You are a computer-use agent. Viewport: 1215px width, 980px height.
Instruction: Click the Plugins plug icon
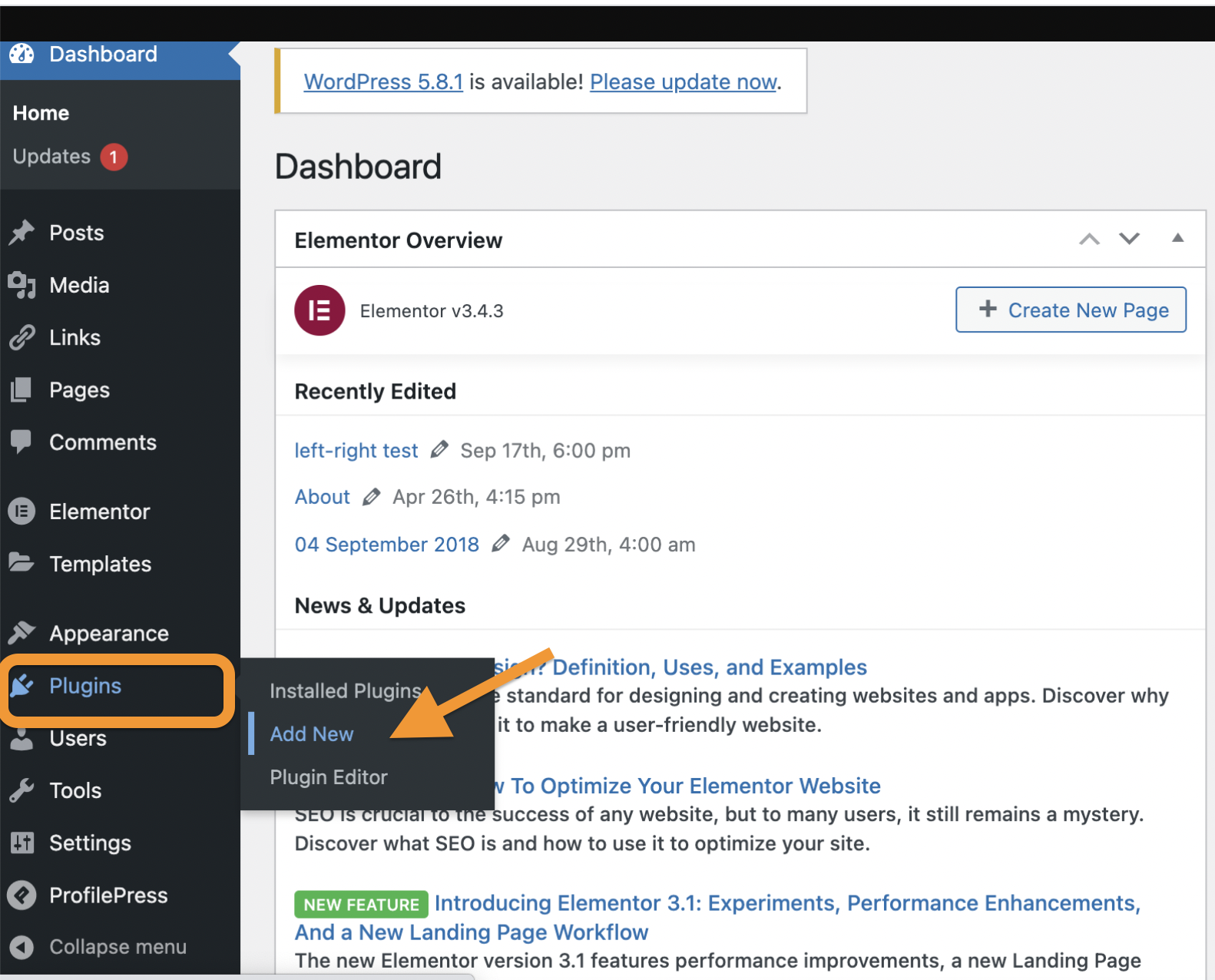coord(22,685)
